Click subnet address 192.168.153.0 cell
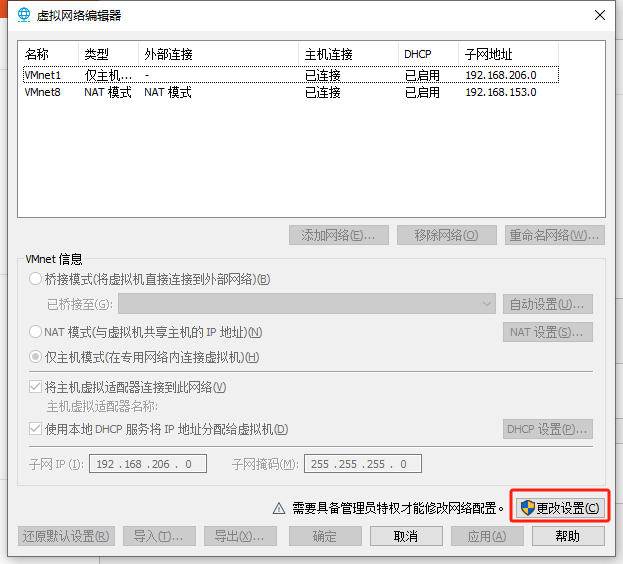Viewport: 623px width, 564px height. (x=501, y=92)
